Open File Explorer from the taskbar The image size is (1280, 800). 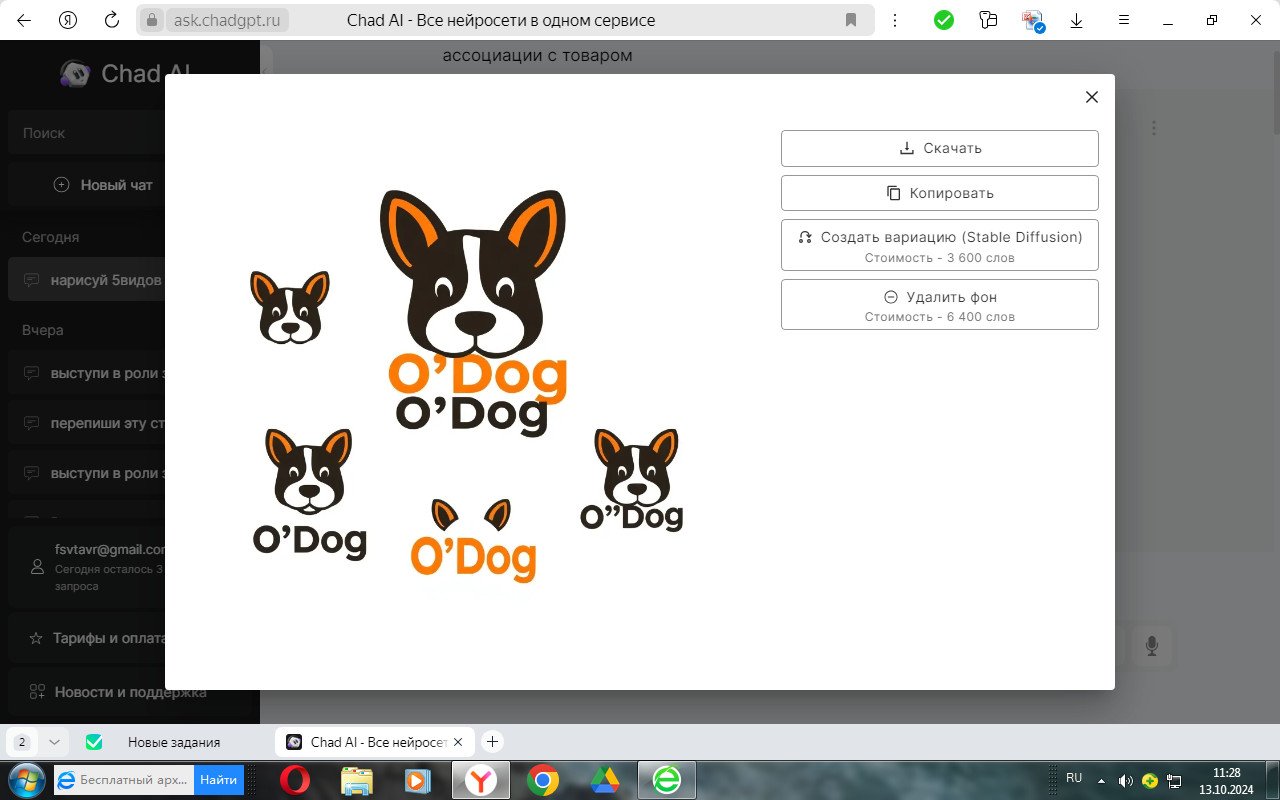tap(357, 780)
